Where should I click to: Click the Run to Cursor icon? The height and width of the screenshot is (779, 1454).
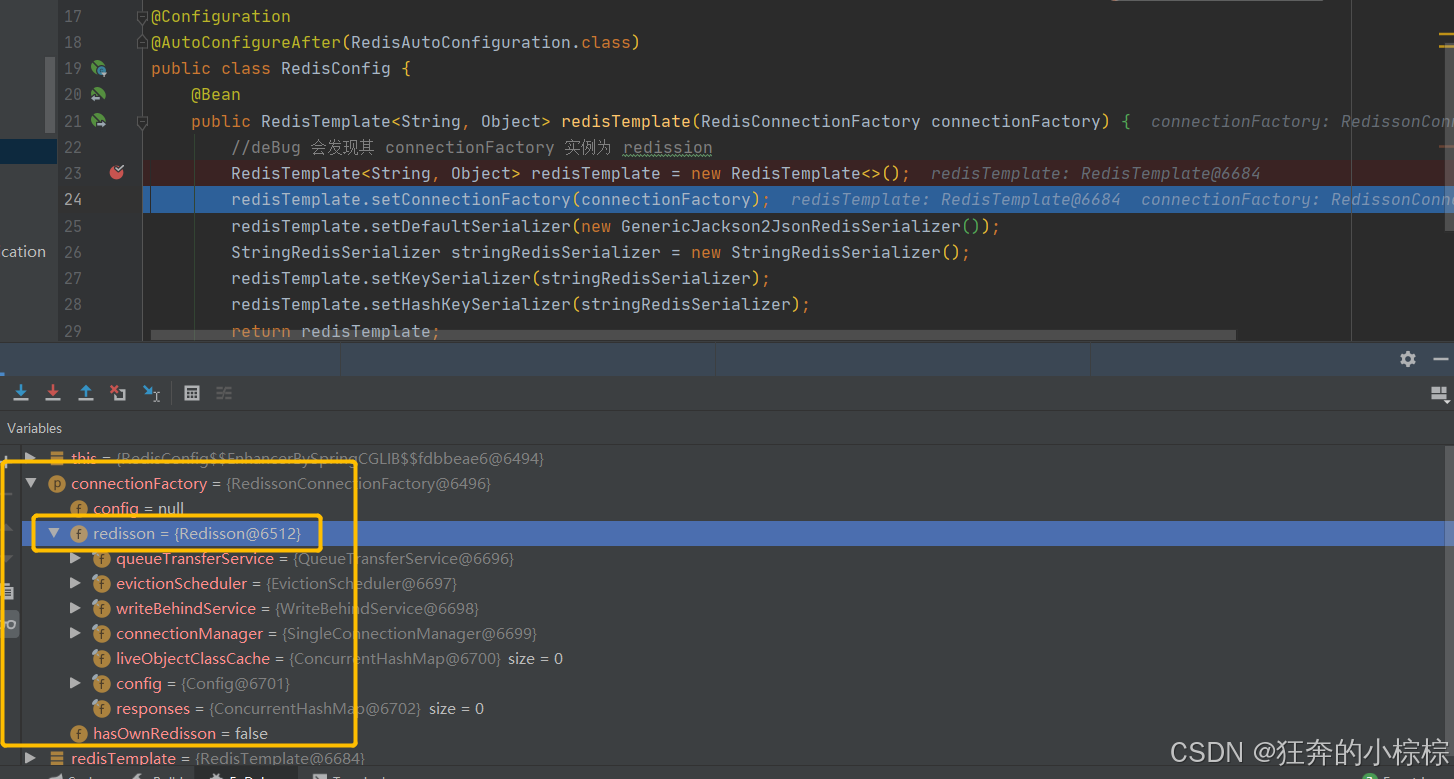(151, 393)
